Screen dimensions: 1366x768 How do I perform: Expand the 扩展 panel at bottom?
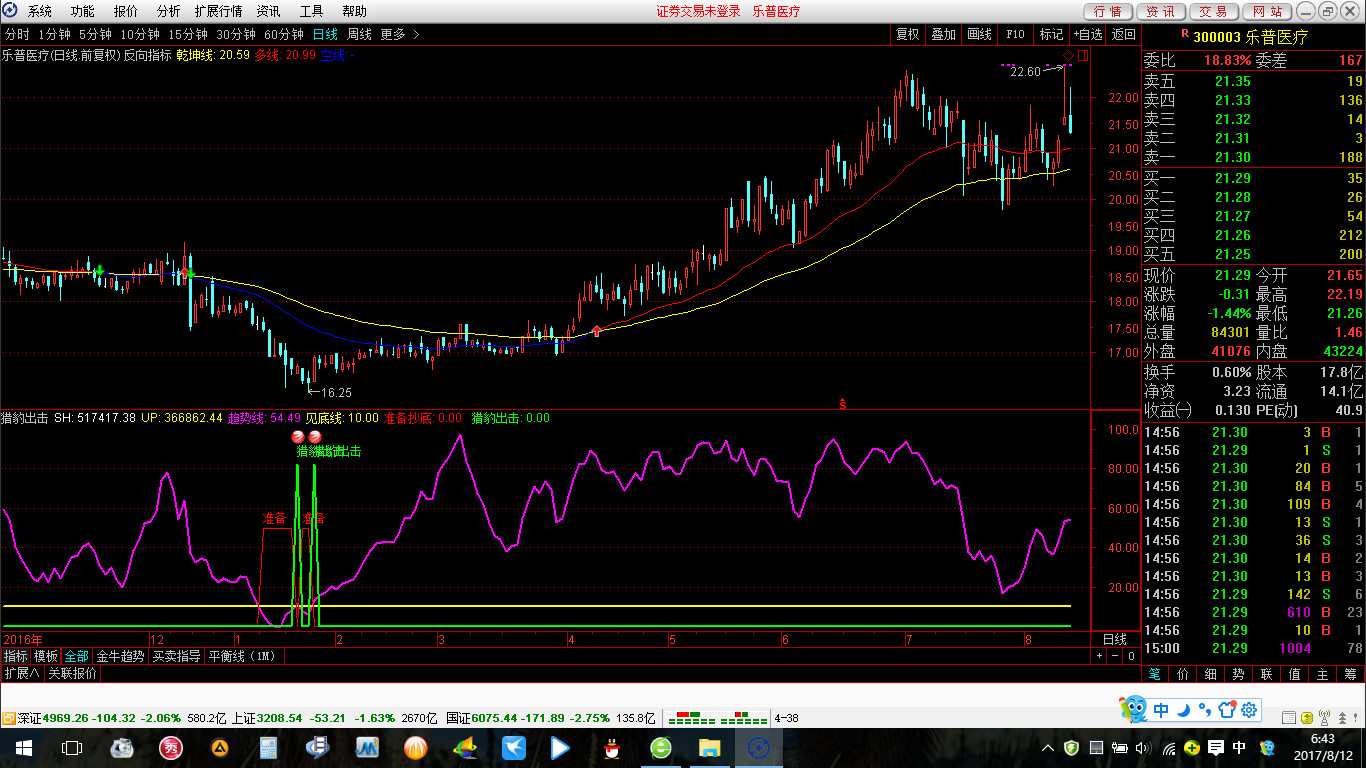pos(21,674)
